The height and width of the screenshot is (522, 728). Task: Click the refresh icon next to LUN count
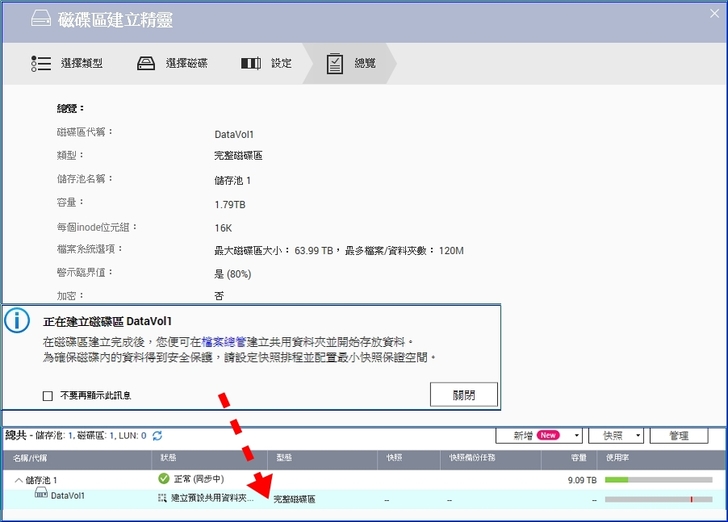(157, 436)
